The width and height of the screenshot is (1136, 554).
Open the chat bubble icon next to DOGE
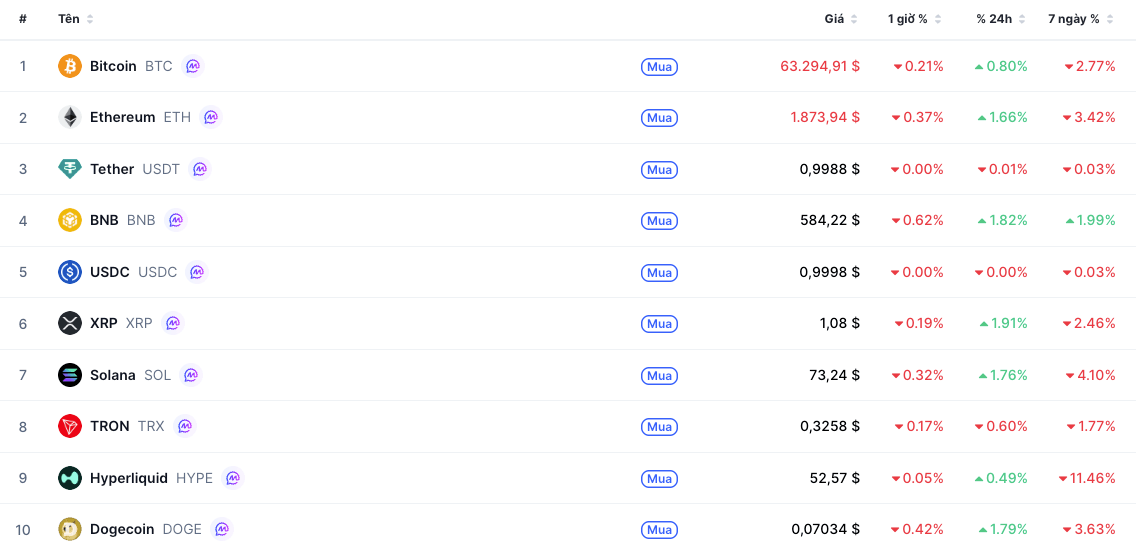[x=222, y=529]
